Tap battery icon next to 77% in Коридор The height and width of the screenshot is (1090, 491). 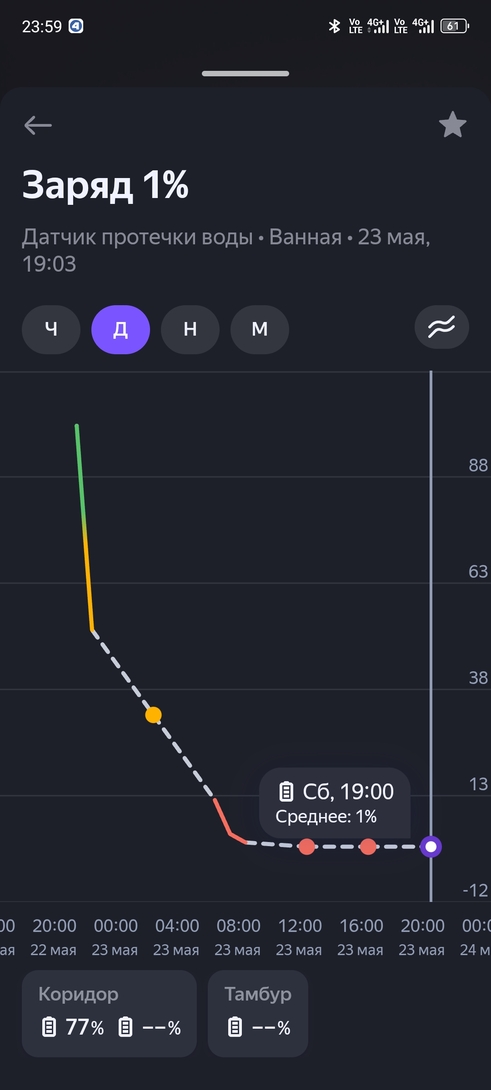coord(49,1027)
